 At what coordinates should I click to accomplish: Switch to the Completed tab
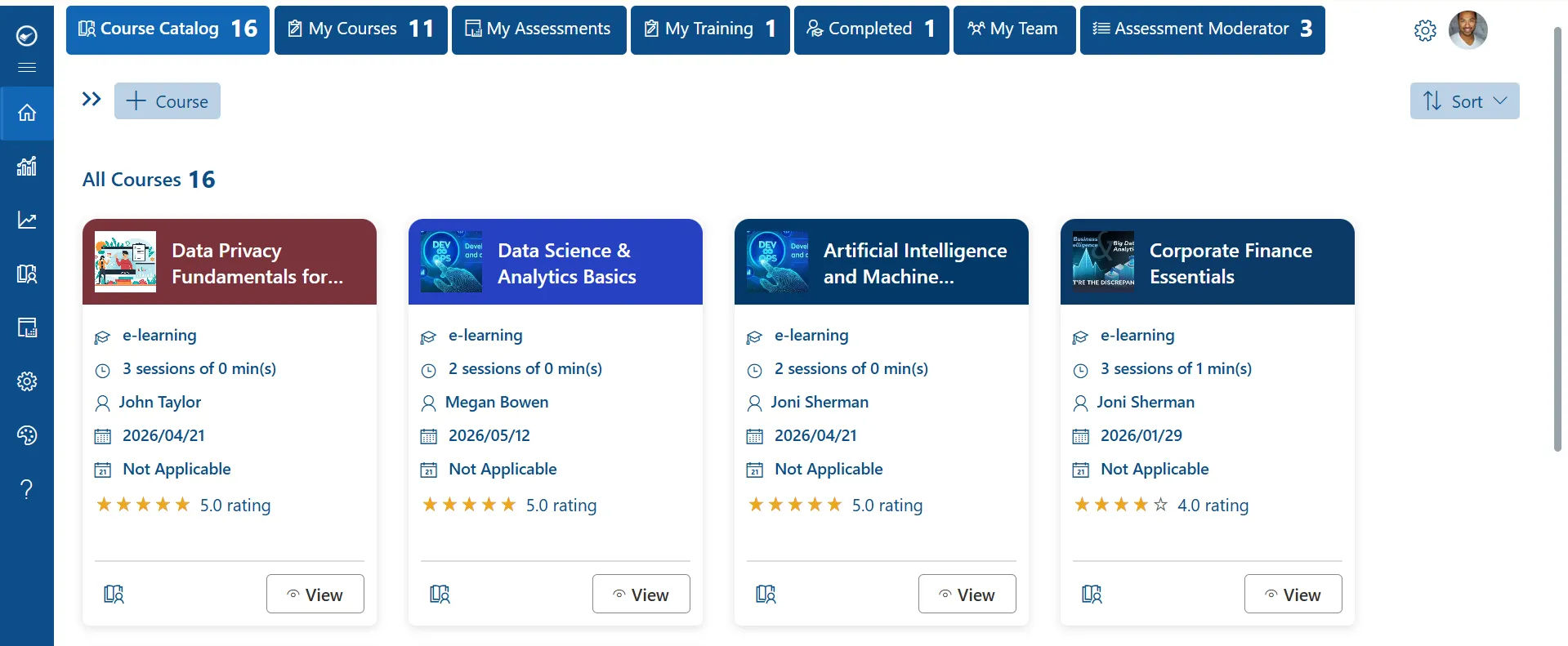pyautogui.click(x=871, y=30)
